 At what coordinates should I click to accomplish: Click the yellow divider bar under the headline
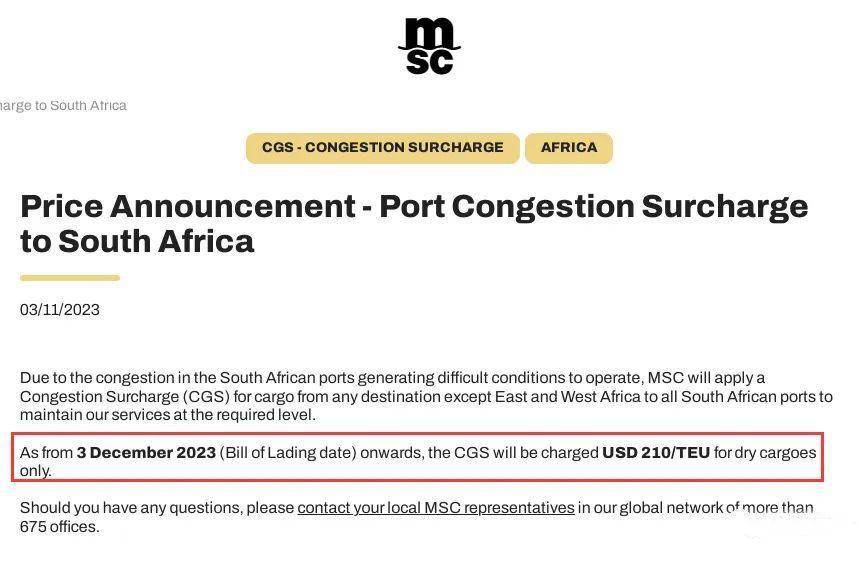(x=70, y=278)
